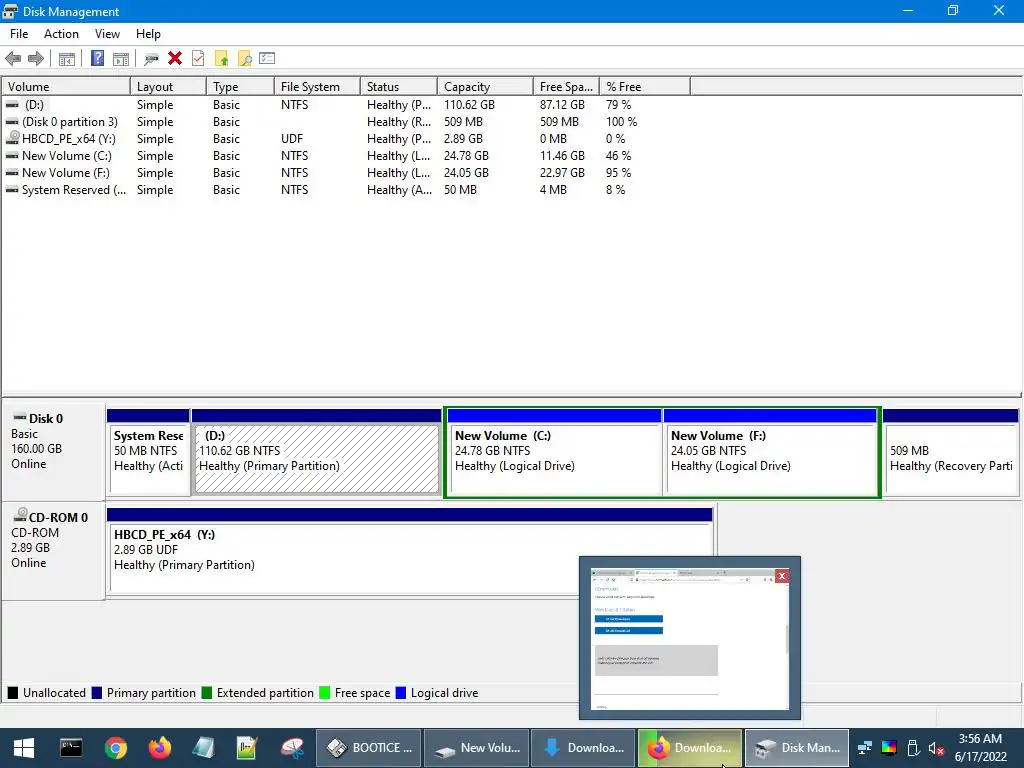Open the Action menu
This screenshot has height=768, width=1024.
[x=61, y=34]
